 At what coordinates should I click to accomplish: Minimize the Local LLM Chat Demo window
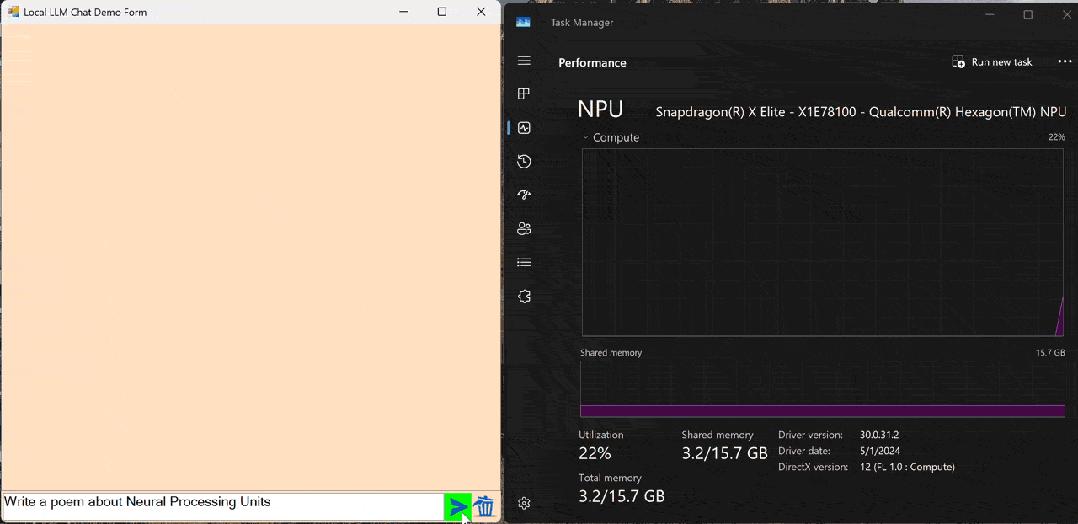(404, 12)
